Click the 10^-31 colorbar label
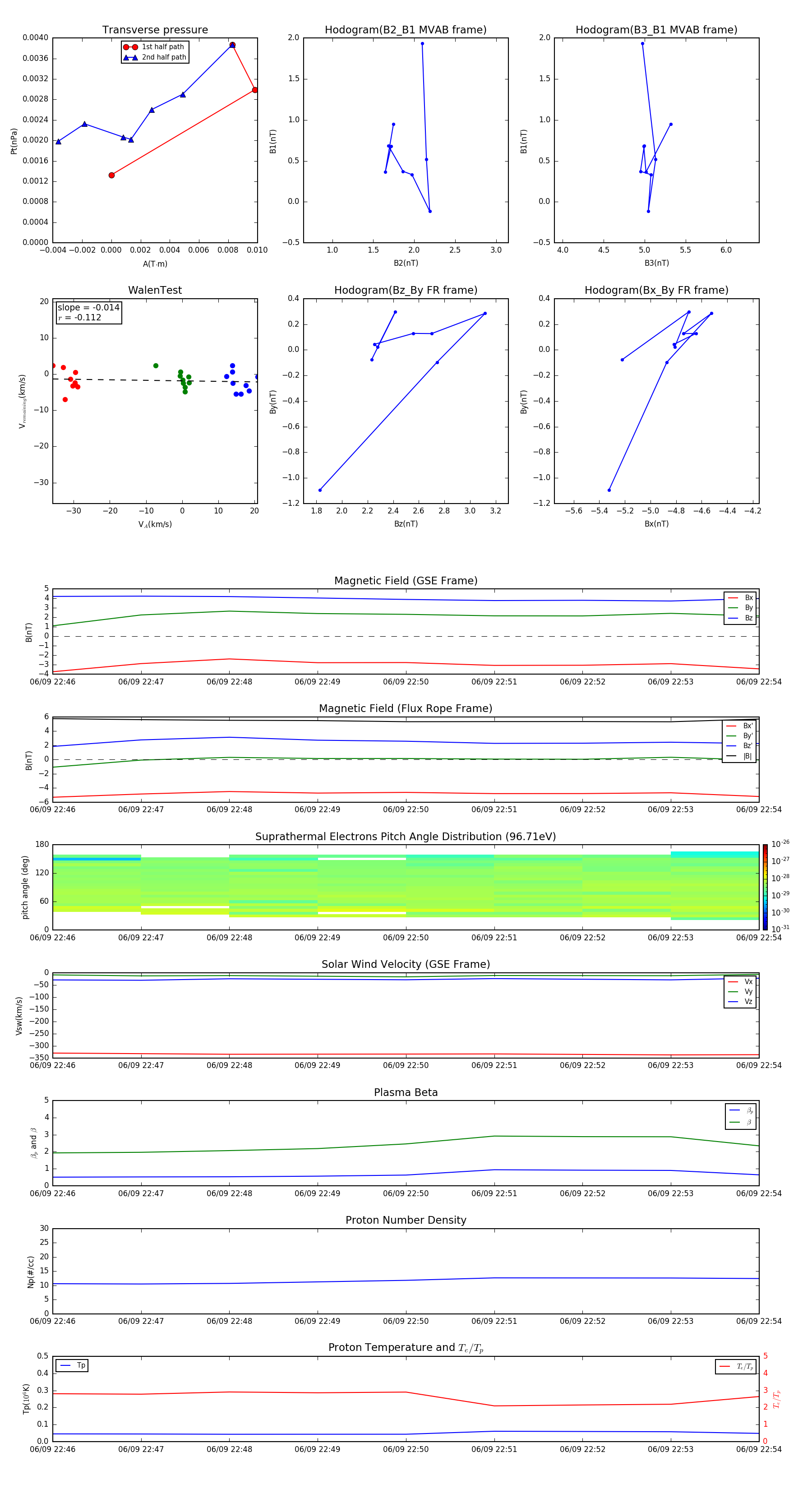This screenshot has width=812, height=1489. coord(780,929)
